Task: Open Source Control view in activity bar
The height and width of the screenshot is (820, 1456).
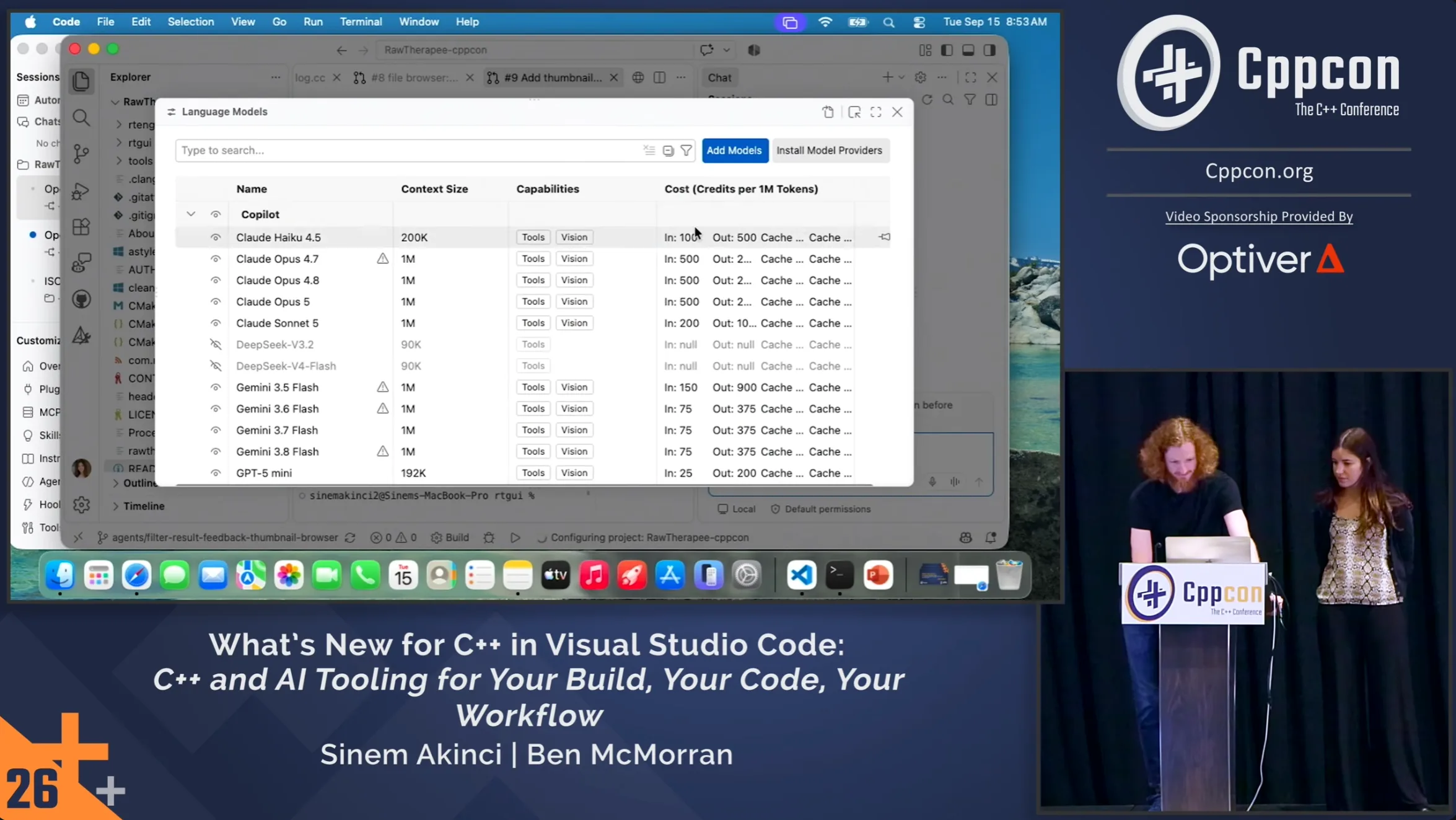Action: (81, 154)
